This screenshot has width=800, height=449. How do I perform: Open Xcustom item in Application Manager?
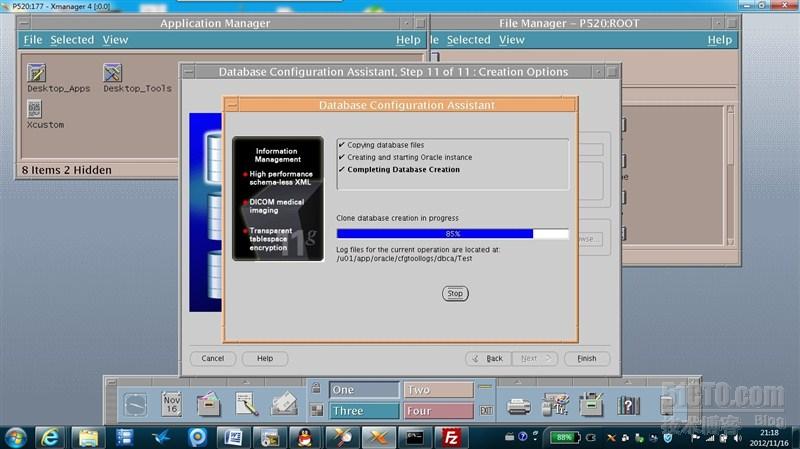[34, 109]
